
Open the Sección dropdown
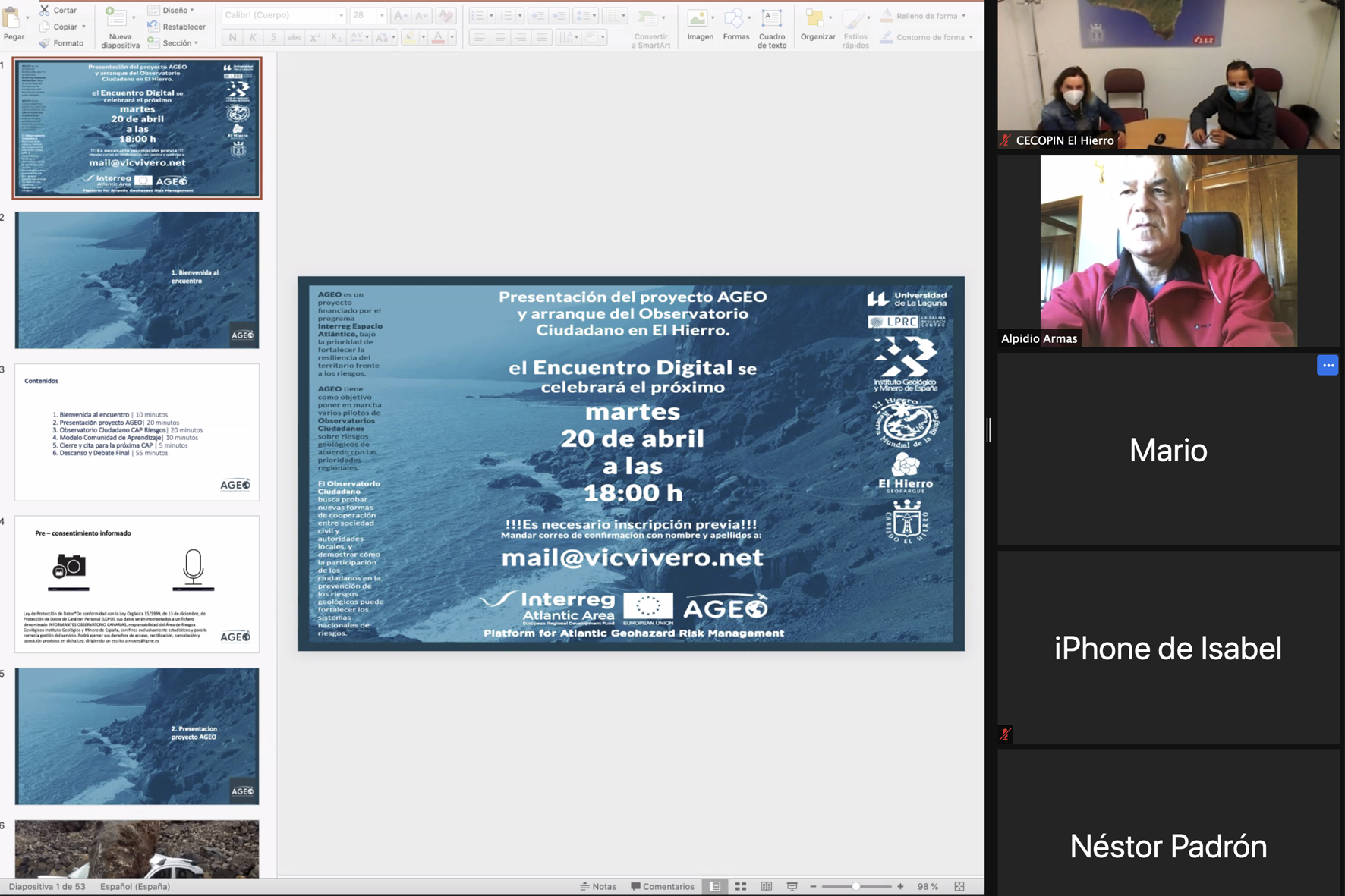coord(173,43)
